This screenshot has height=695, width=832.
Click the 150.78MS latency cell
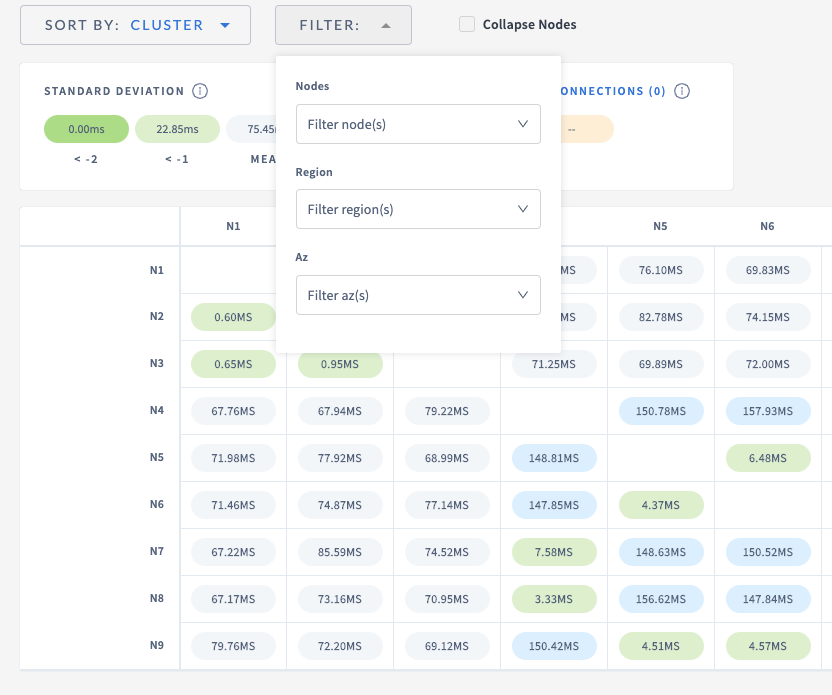pos(661,411)
